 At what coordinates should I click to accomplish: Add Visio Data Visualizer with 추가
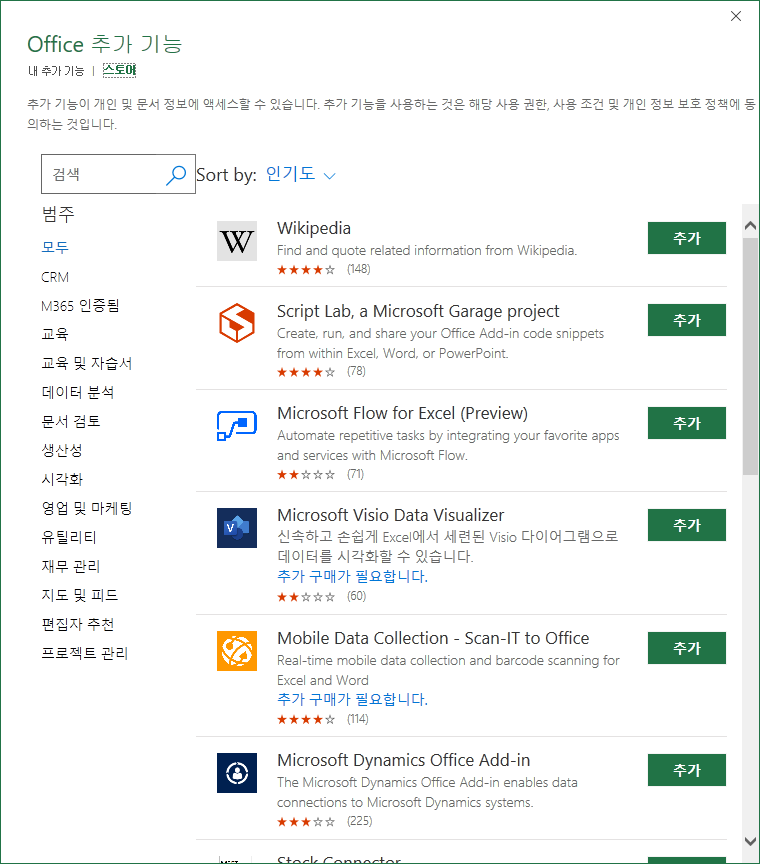point(687,525)
